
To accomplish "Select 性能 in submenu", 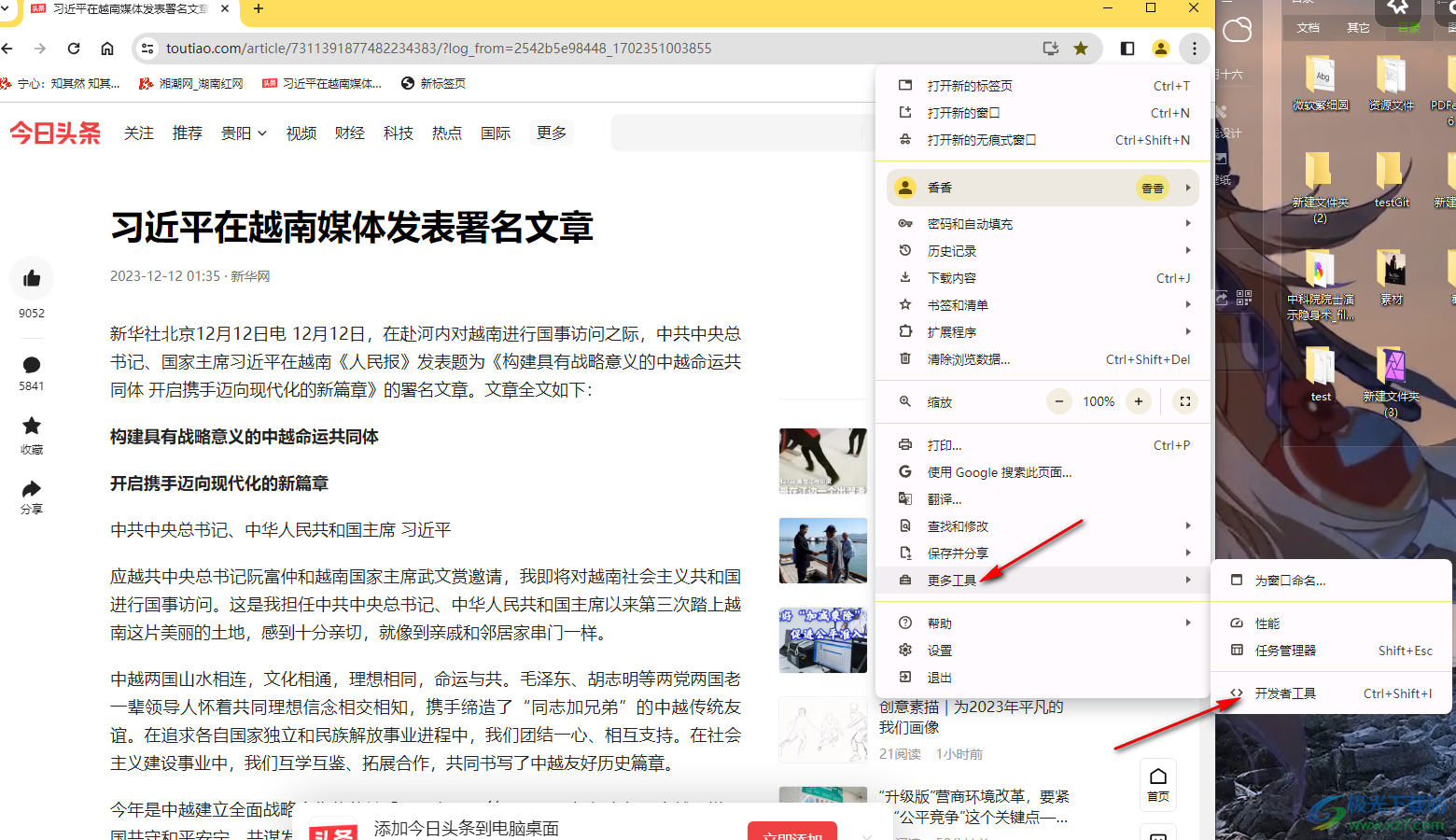I will pos(1332,623).
